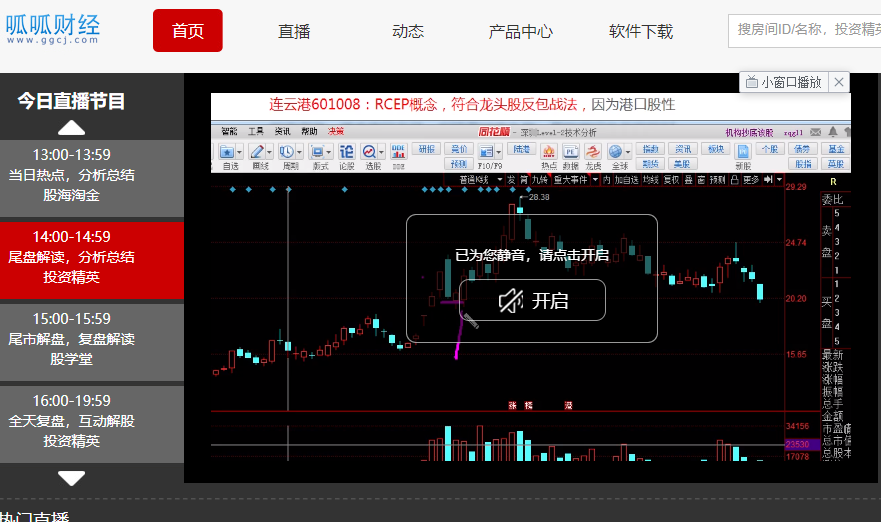Open the 直播 navigation item

click(x=294, y=31)
